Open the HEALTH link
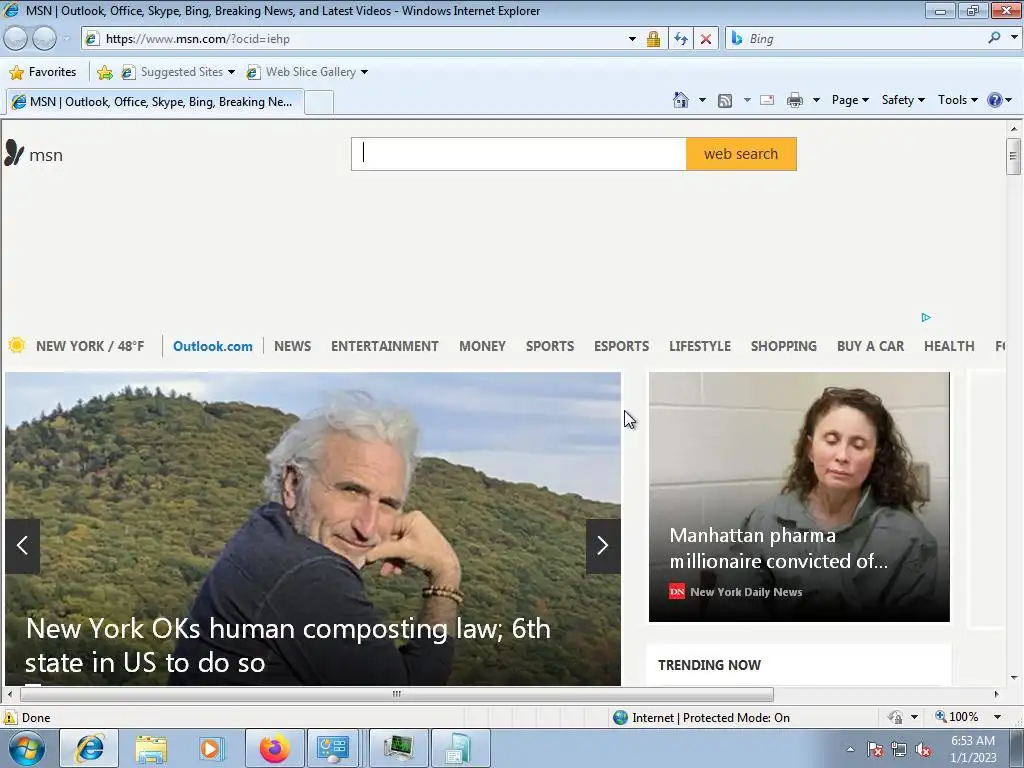This screenshot has width=1024, height=768. 949,346
